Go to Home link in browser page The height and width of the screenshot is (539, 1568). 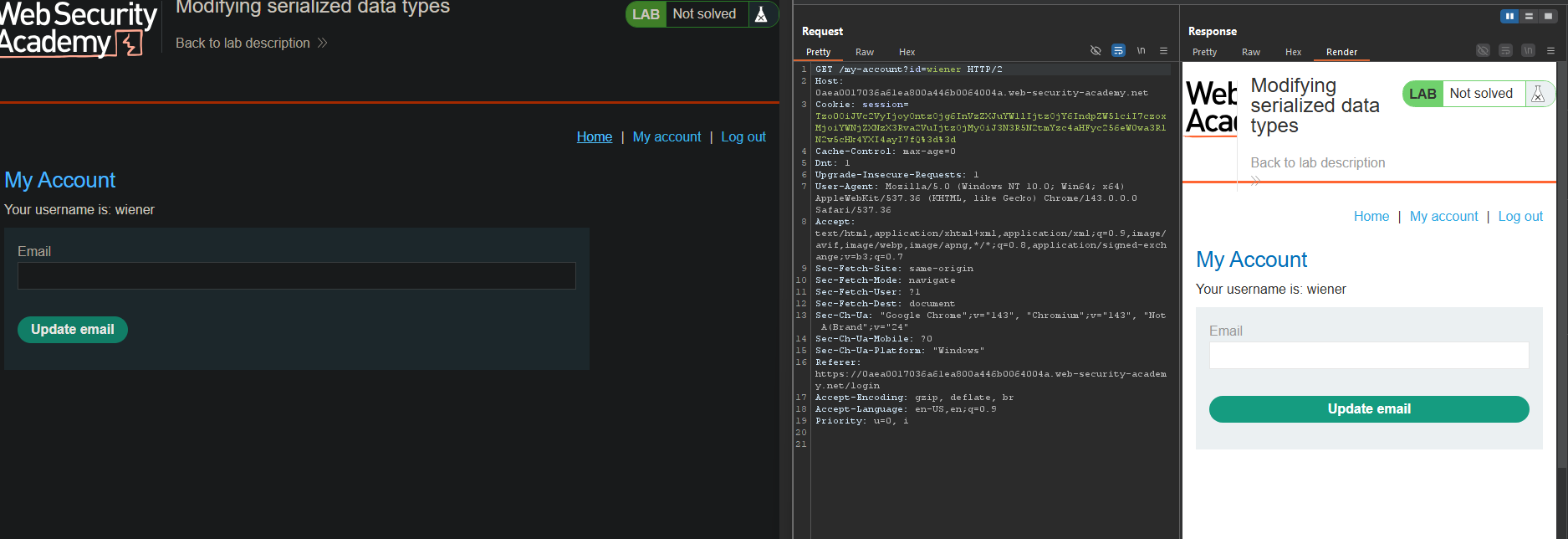595,136
